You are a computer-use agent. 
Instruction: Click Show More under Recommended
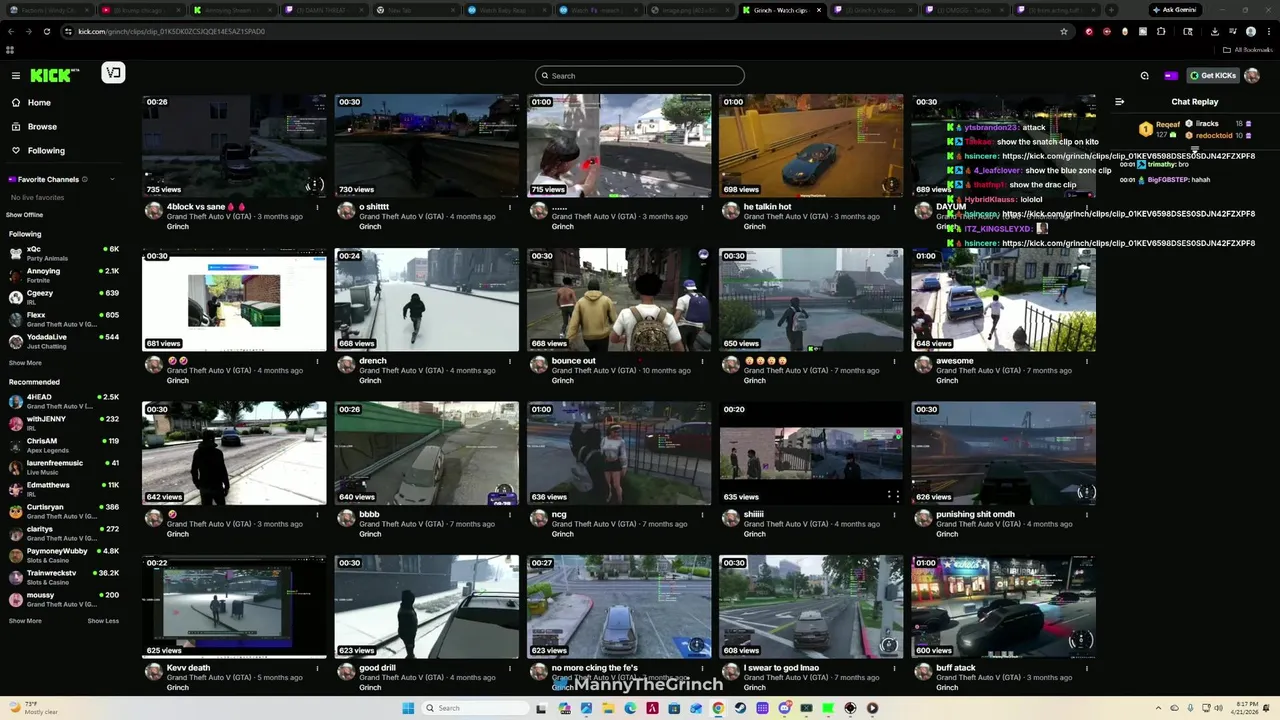(x=25, y=621)
